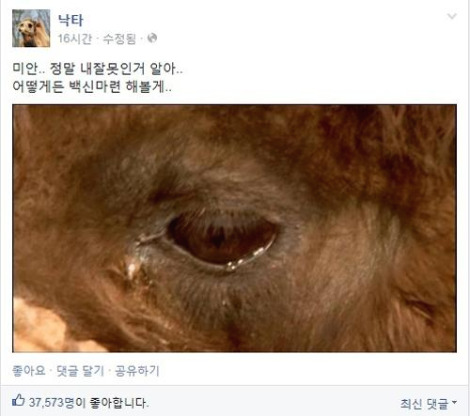The width and height of the screenshot is (470, 416).
Task: Click the caret arrow after 최신 댓글
Action: click(454, 403)
